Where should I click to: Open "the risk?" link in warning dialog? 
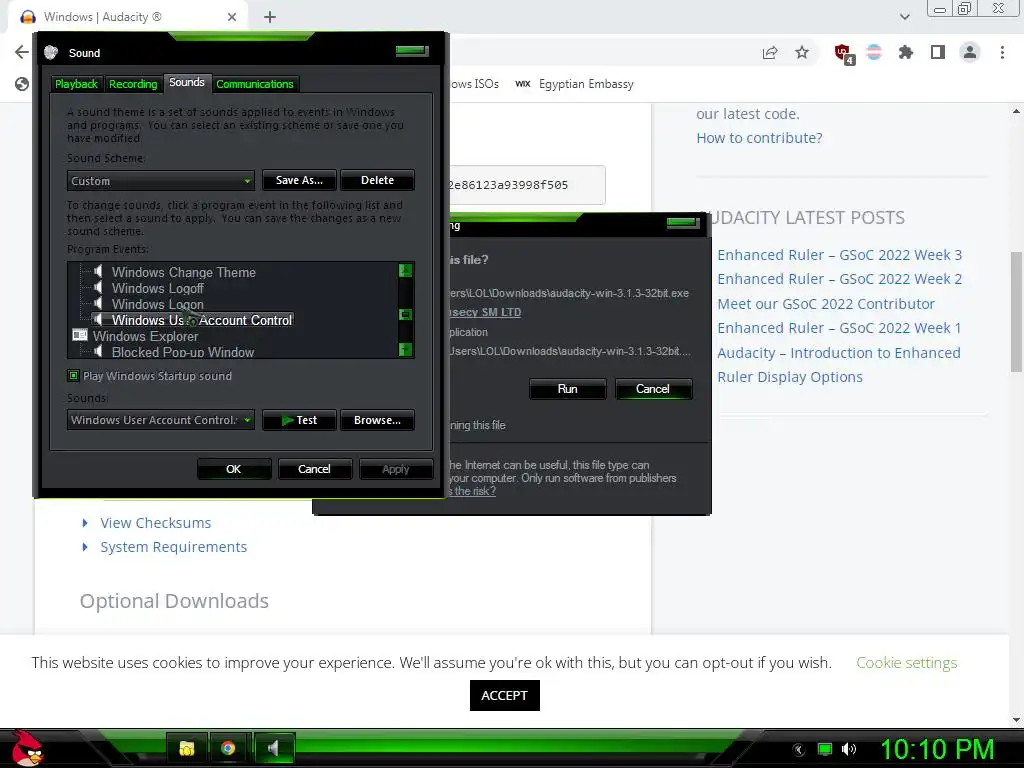click(475, 491)
